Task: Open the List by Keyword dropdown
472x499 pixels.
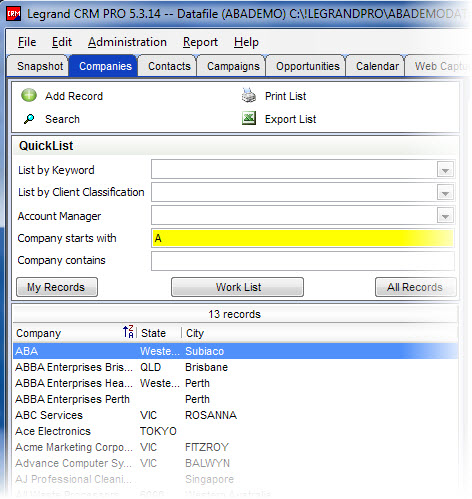Action: click(445, 170)
